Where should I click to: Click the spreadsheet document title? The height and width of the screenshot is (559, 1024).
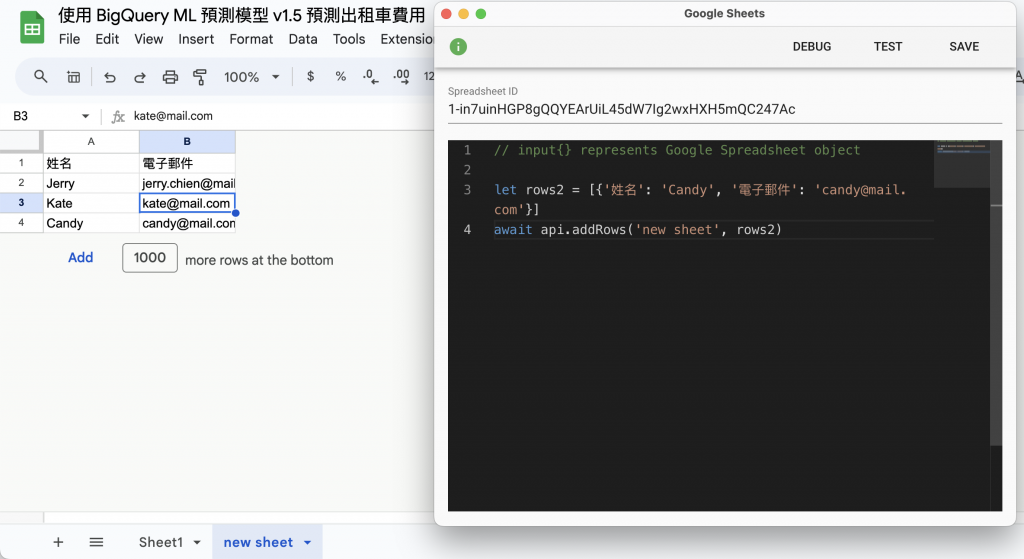(x=242, y=14)
